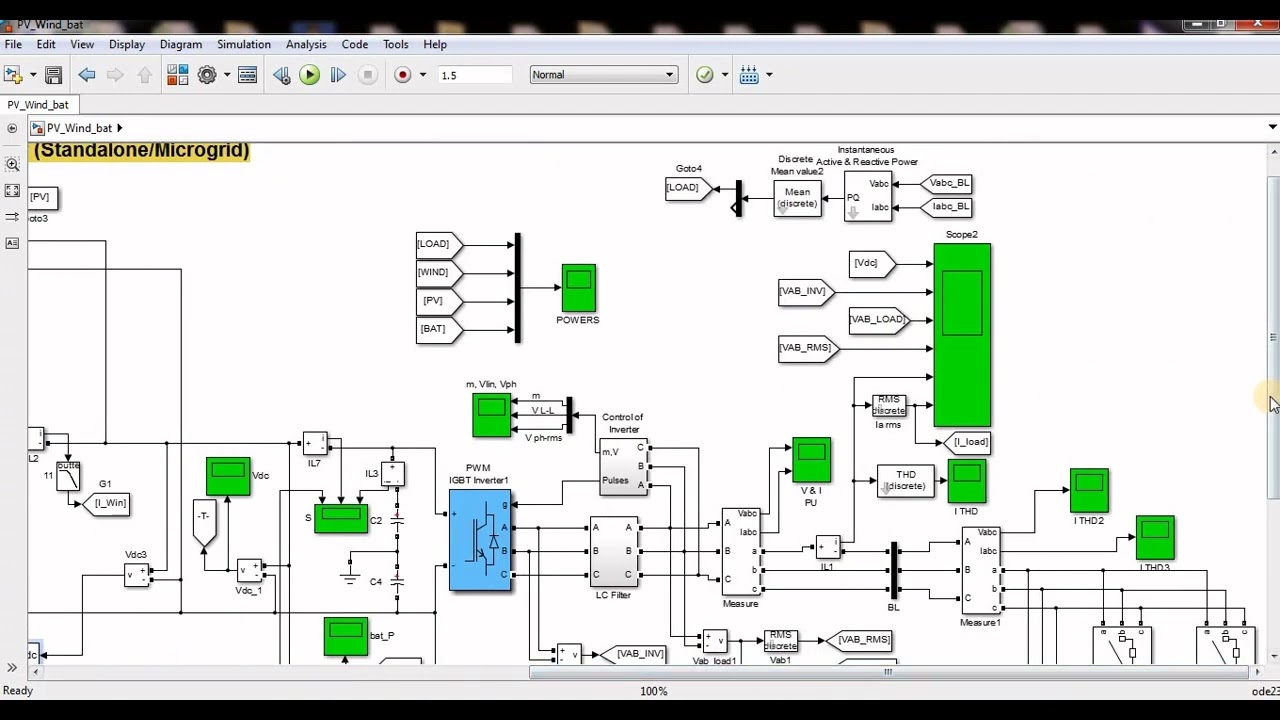Open the Tools menu
The height and width of the screenshot is (720, 1280).
[x=396, y=44]
